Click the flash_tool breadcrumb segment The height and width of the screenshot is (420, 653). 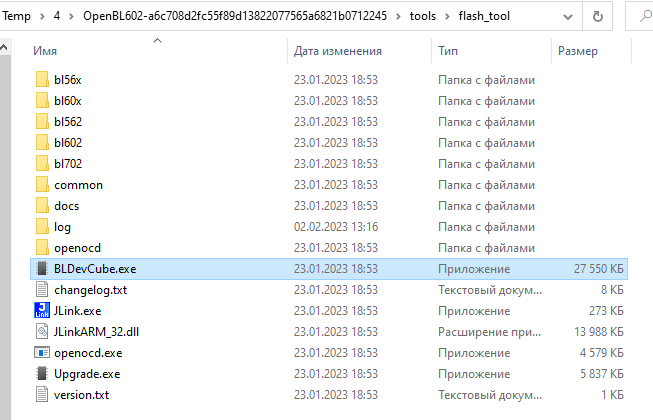coord(484,16)
